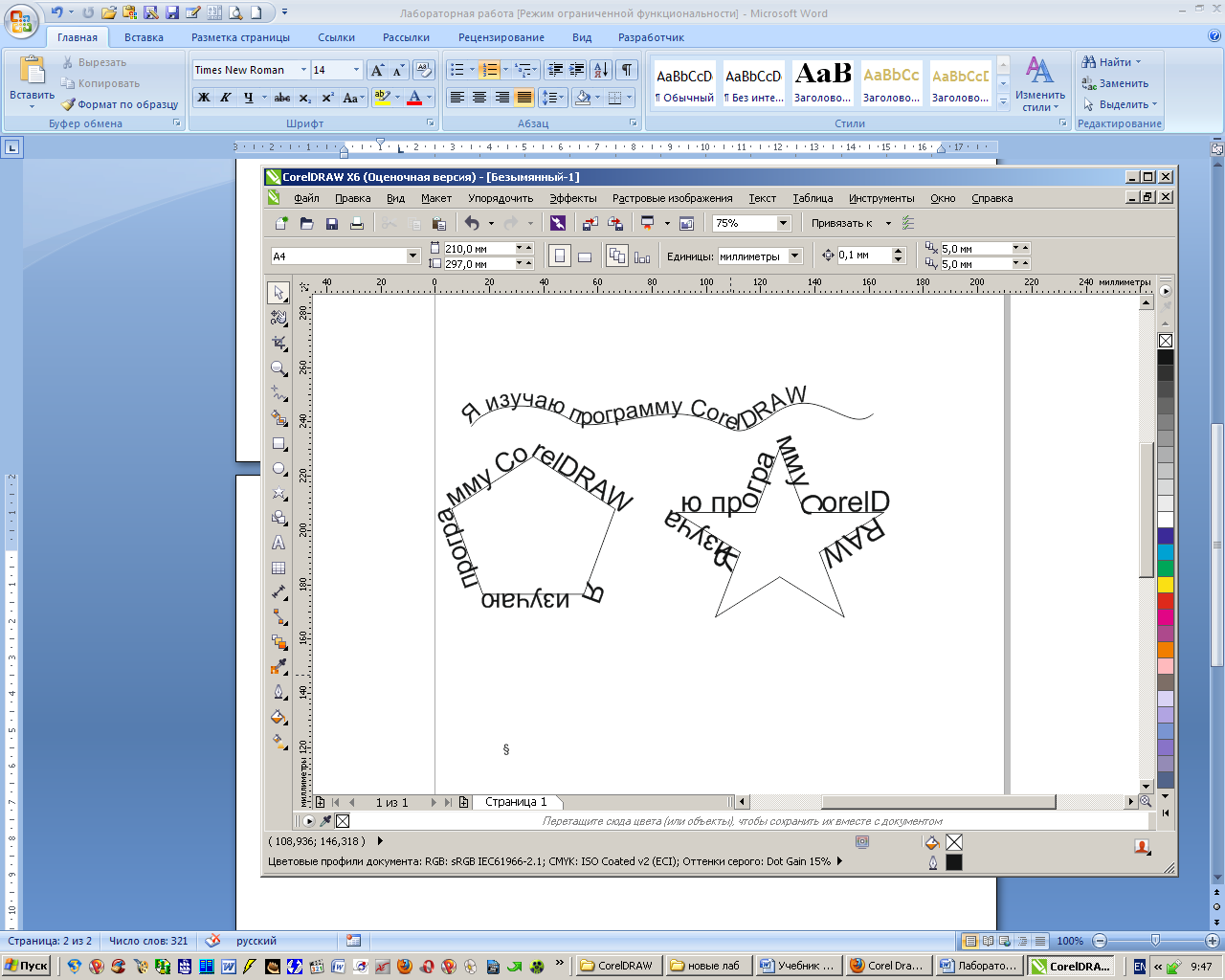
Task: Click the CorelDRAW New document icon
Action: click(x=281, y=223)
